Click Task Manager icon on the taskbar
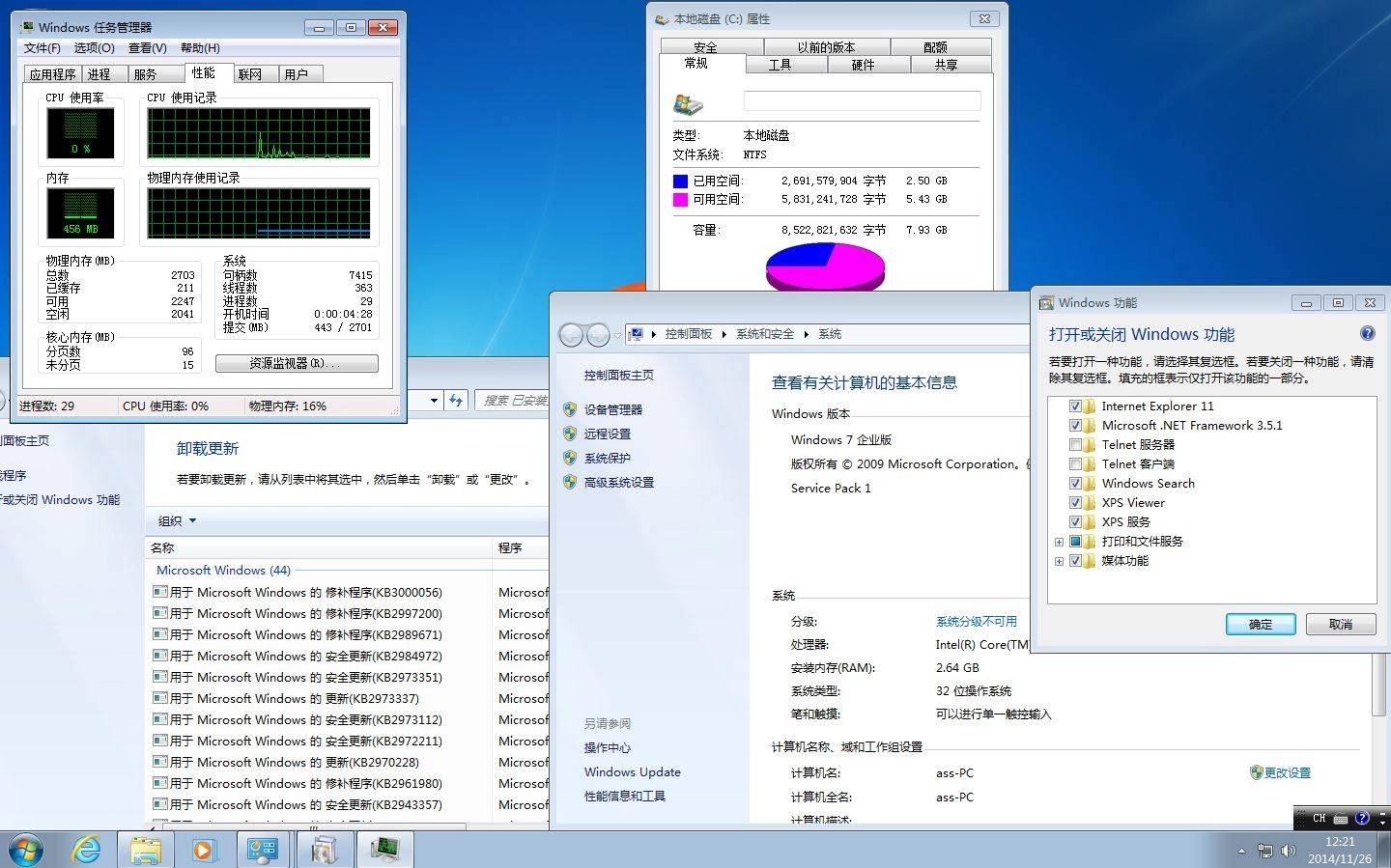Viewport: 1391px width, 868px height. [385, 850]
